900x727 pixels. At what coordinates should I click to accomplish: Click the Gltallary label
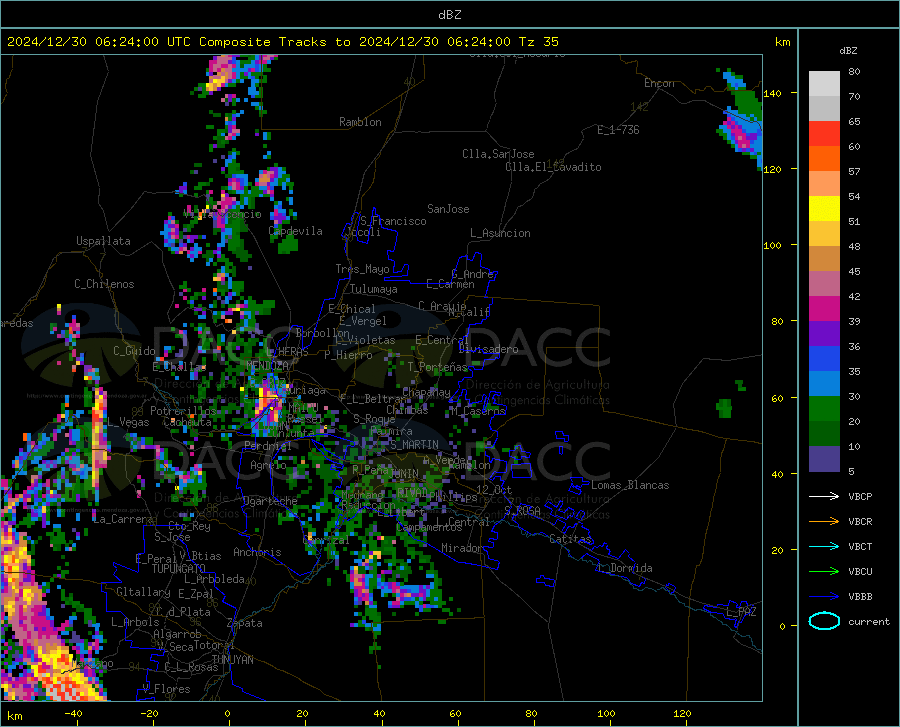(x=143, y=592)
